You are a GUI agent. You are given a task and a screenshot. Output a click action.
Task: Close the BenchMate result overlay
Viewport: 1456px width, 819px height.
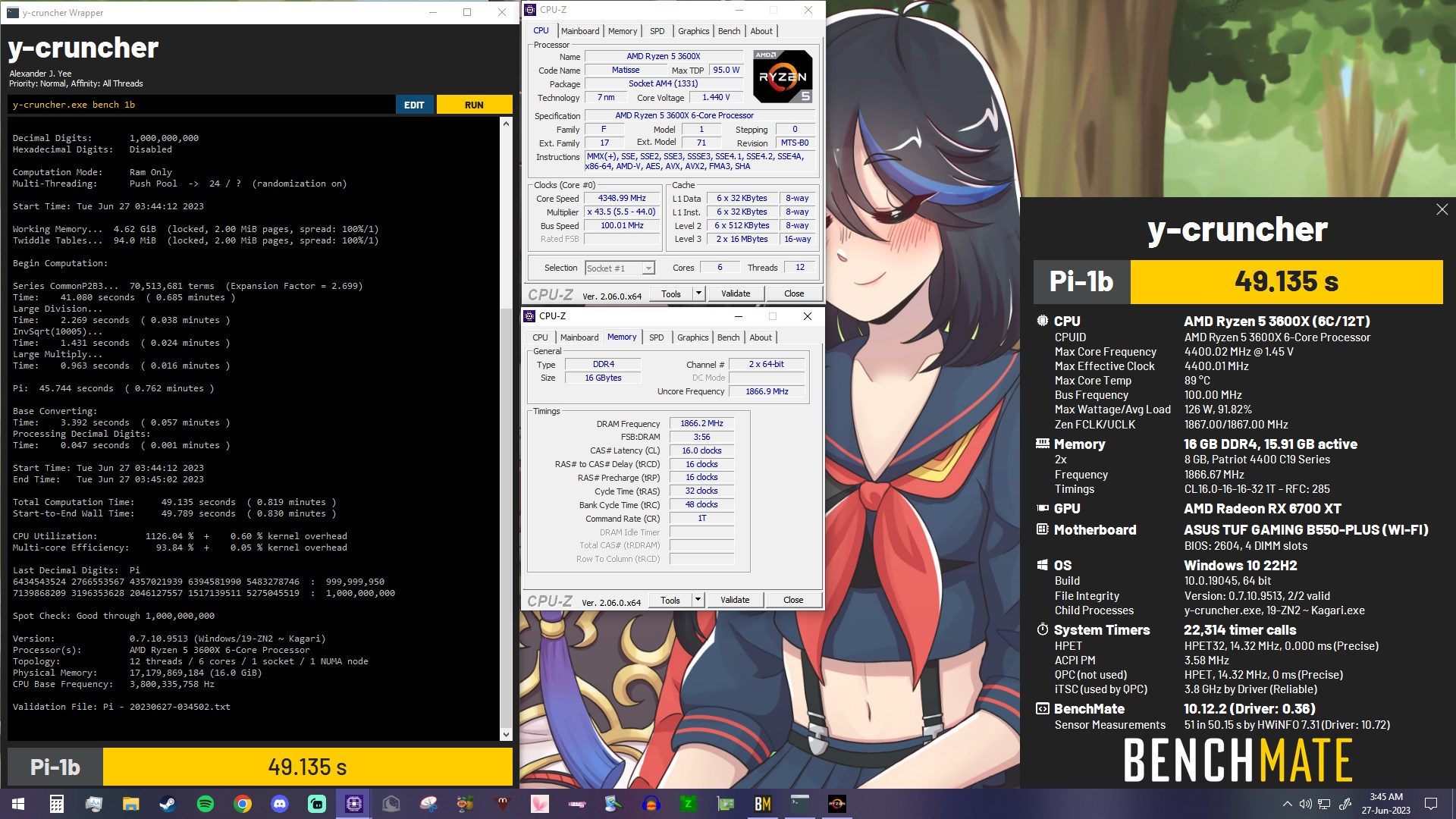coord(1442,209)
